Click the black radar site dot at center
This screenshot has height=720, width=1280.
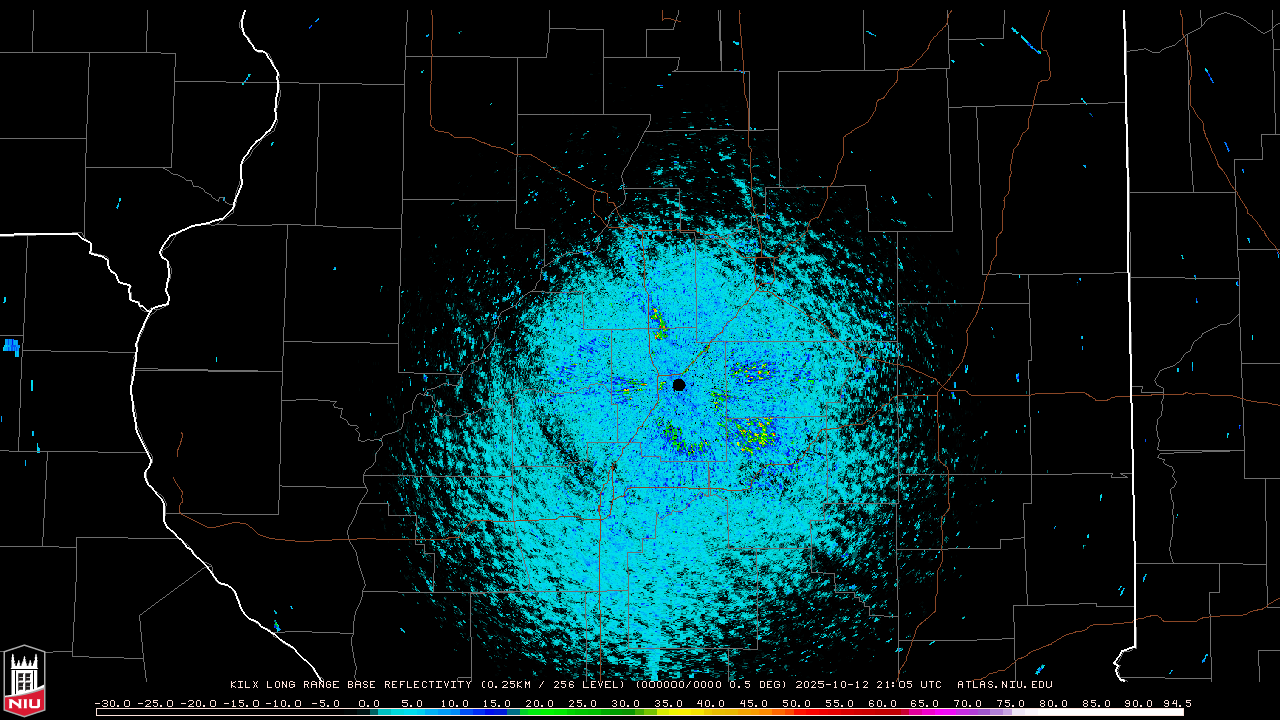pos(679,385)
